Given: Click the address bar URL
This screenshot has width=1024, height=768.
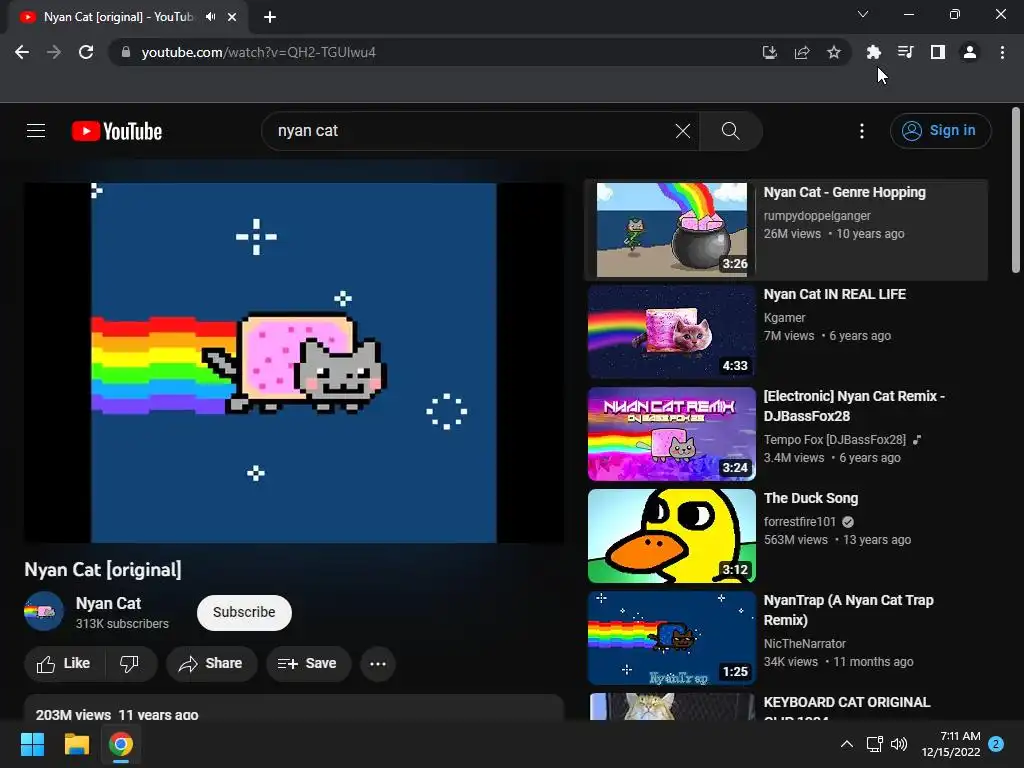Looking at the screenshot, I should (x=259, y=52).
